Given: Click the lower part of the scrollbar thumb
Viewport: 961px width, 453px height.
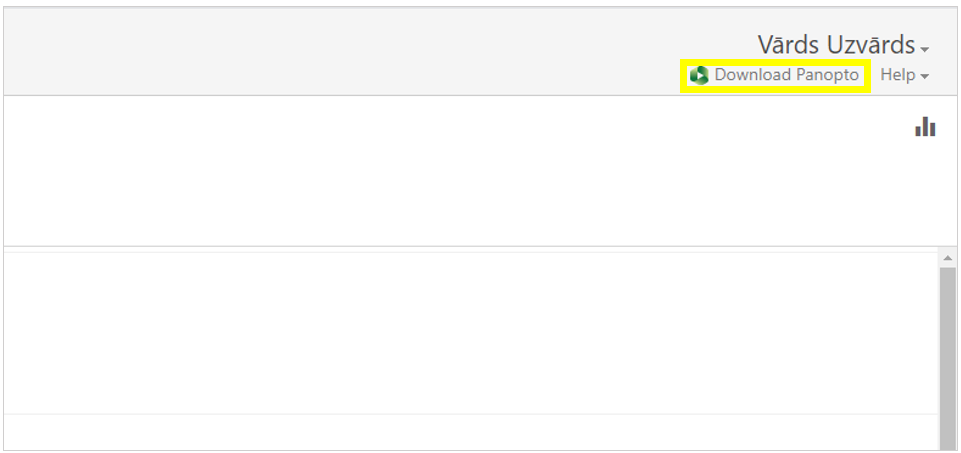Looking at the screenshot, I should 947,420.
